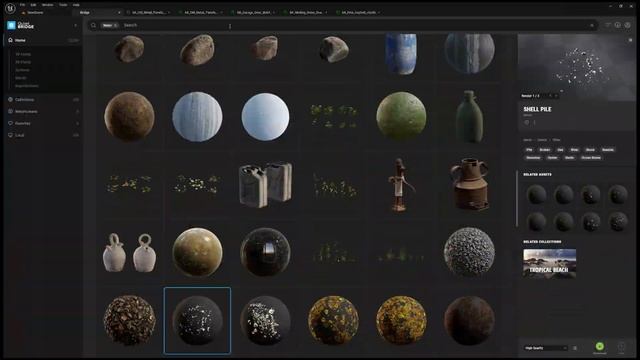
Task: Open the filter icon at top right of search bar
Action: coord(607,25)
